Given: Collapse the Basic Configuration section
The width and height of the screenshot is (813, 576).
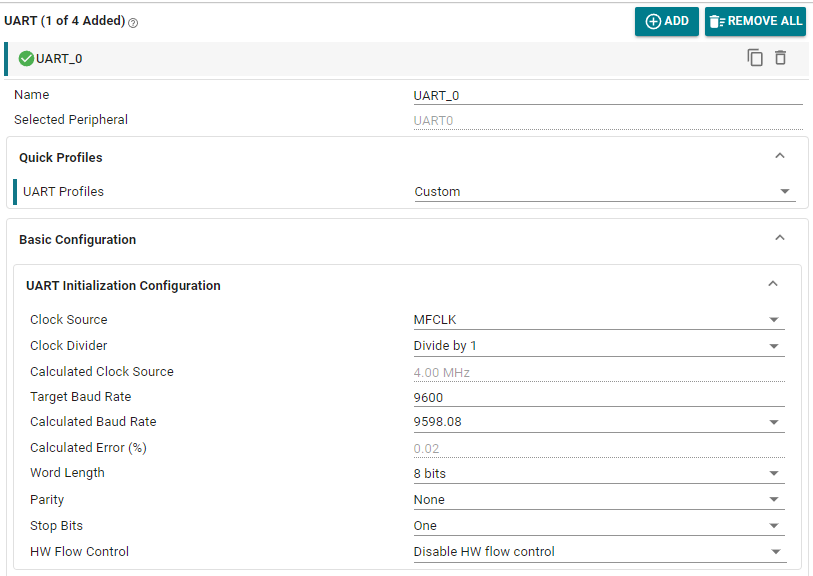Looking at the screenshot, I should tap(779, 237).
